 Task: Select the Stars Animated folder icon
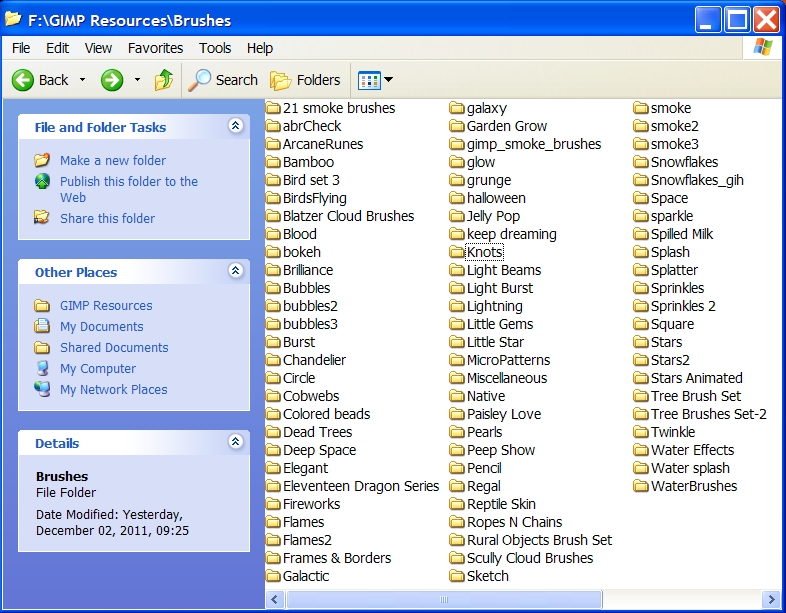[x=641, y=378]
